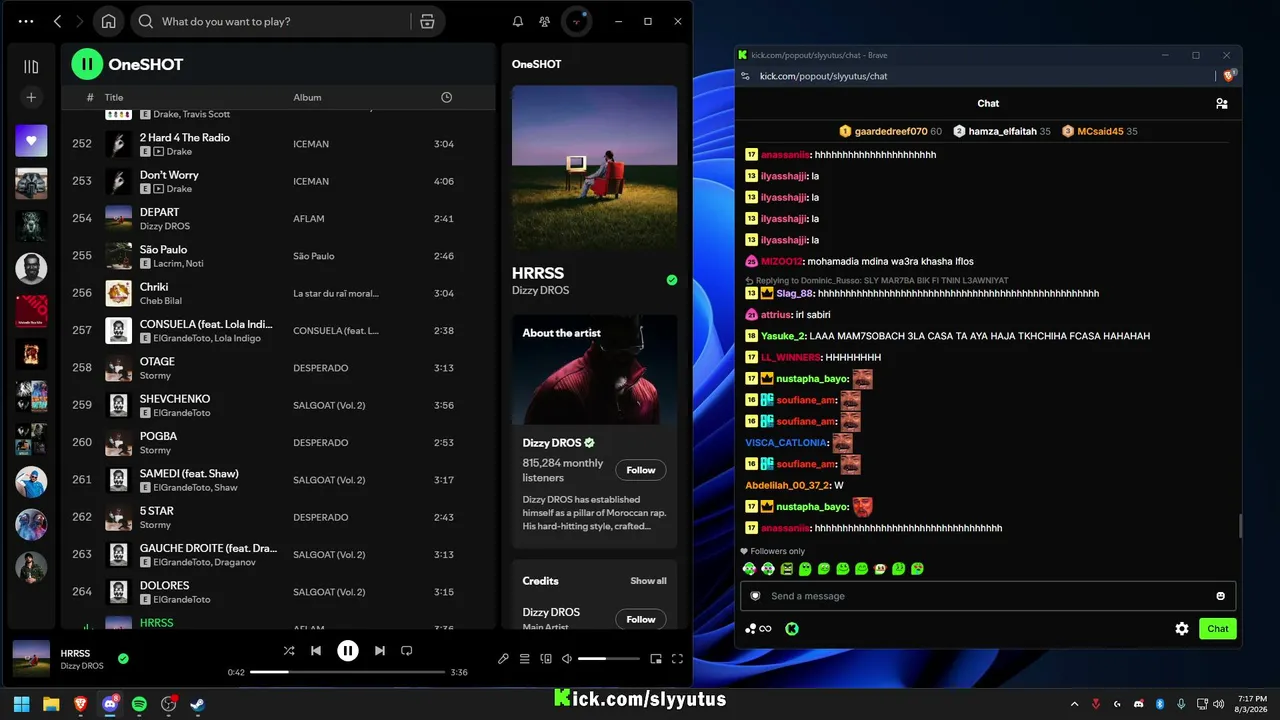Select track 2 Hard 4 The Radio
The image size is (1280, 720).
(278, 144)
